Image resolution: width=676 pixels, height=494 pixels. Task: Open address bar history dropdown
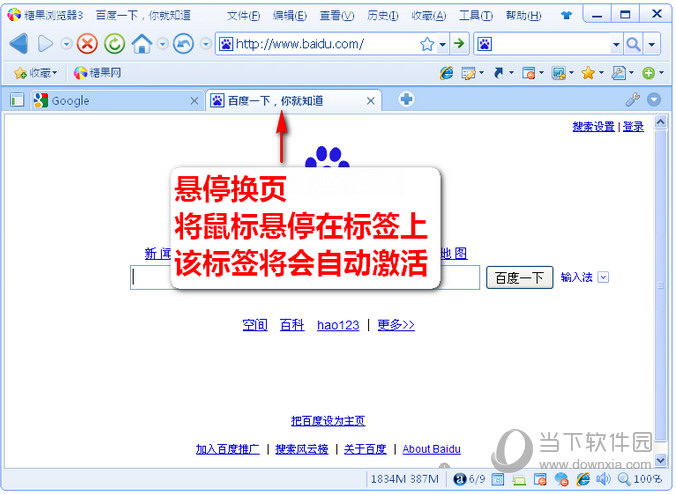pos(442,44)
